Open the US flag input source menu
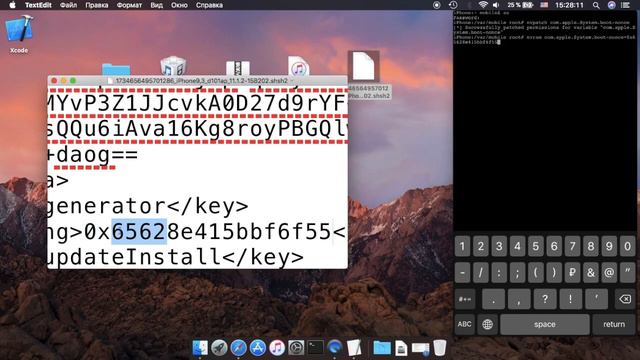The image size is (640, 360). click(544, 5)
